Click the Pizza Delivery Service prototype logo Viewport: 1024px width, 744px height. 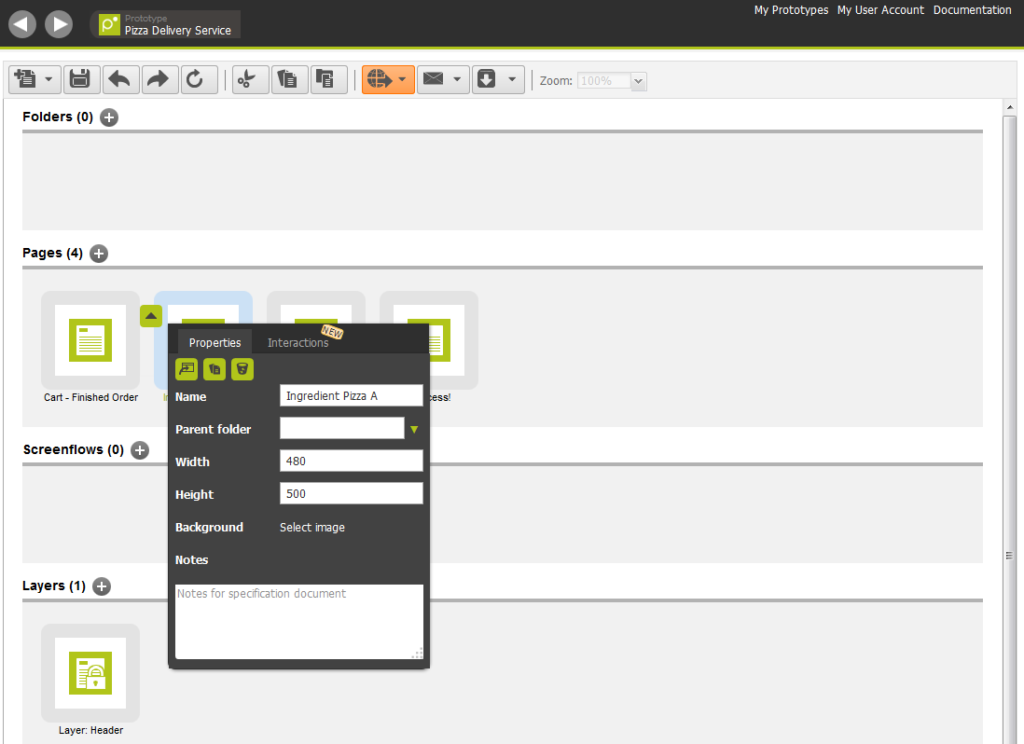pos(109,25)
